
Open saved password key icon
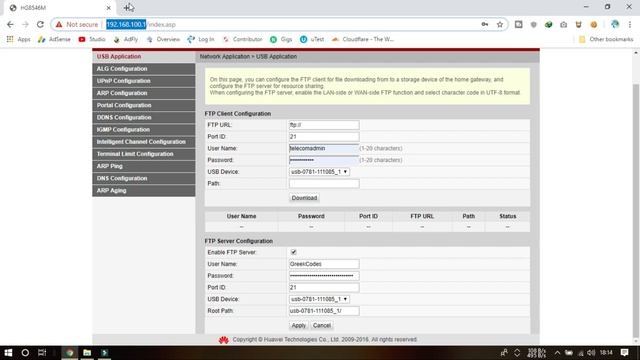click(x=484, y=24)
